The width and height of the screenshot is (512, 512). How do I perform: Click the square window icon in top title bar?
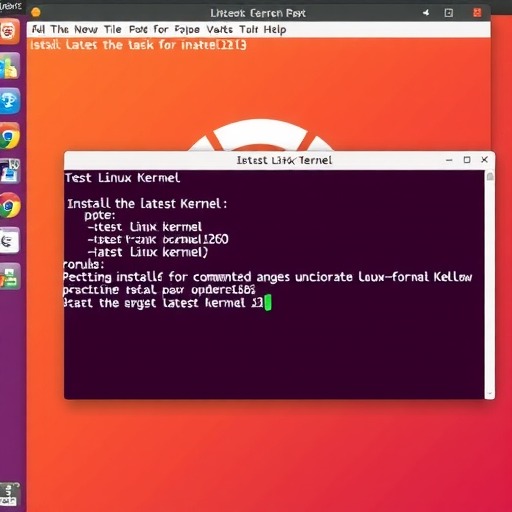click(x=449, y=13)
